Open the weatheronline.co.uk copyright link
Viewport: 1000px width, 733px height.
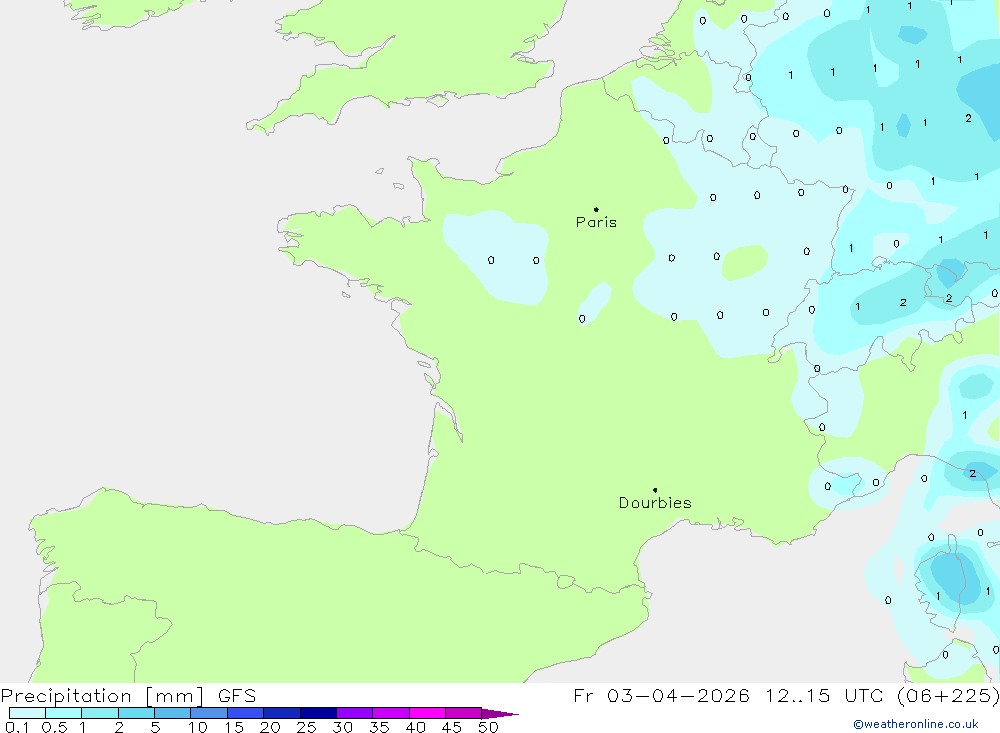(x=915, y=724)
